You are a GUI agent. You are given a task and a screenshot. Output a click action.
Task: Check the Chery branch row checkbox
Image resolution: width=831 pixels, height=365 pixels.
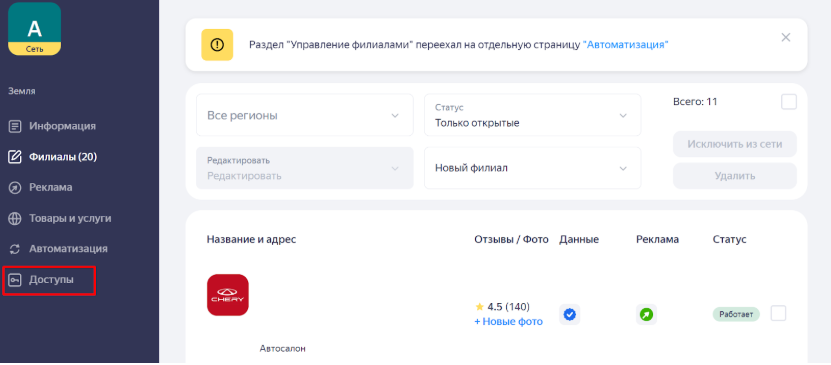(778, 313)
